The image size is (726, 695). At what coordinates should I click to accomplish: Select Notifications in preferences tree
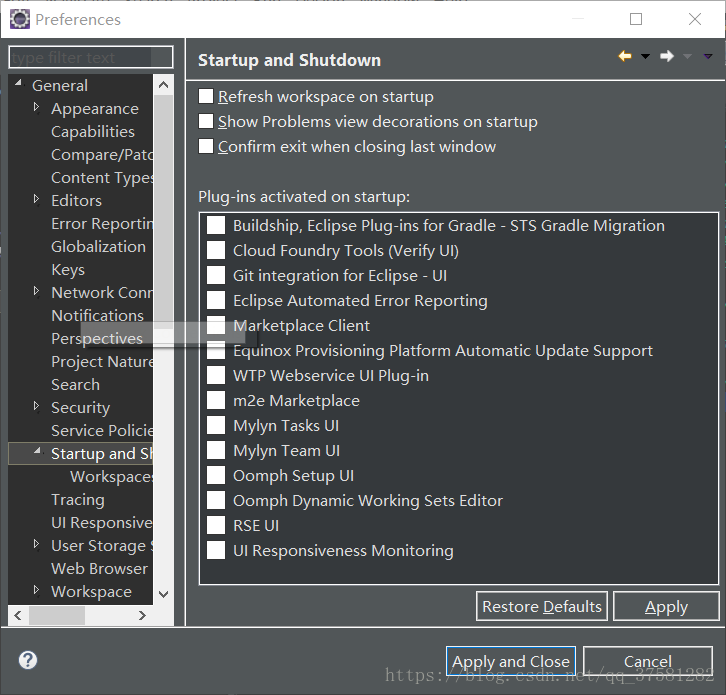point(97,316)
